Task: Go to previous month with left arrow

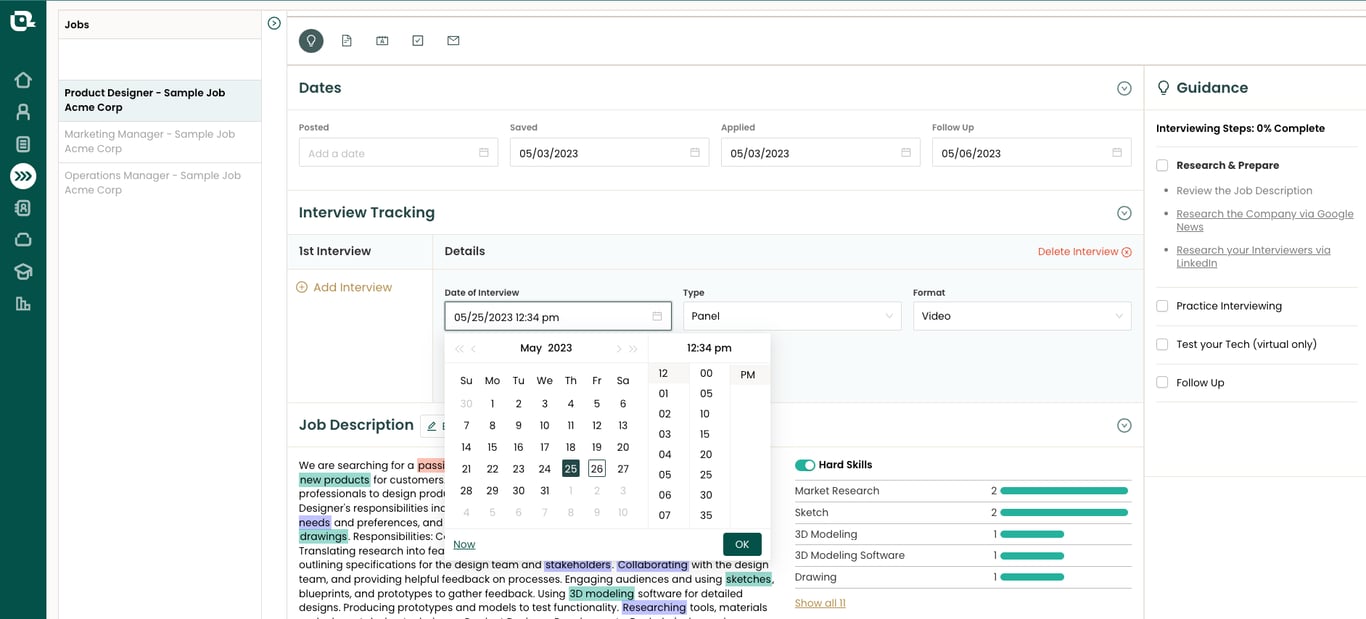Action: (474, 349)
